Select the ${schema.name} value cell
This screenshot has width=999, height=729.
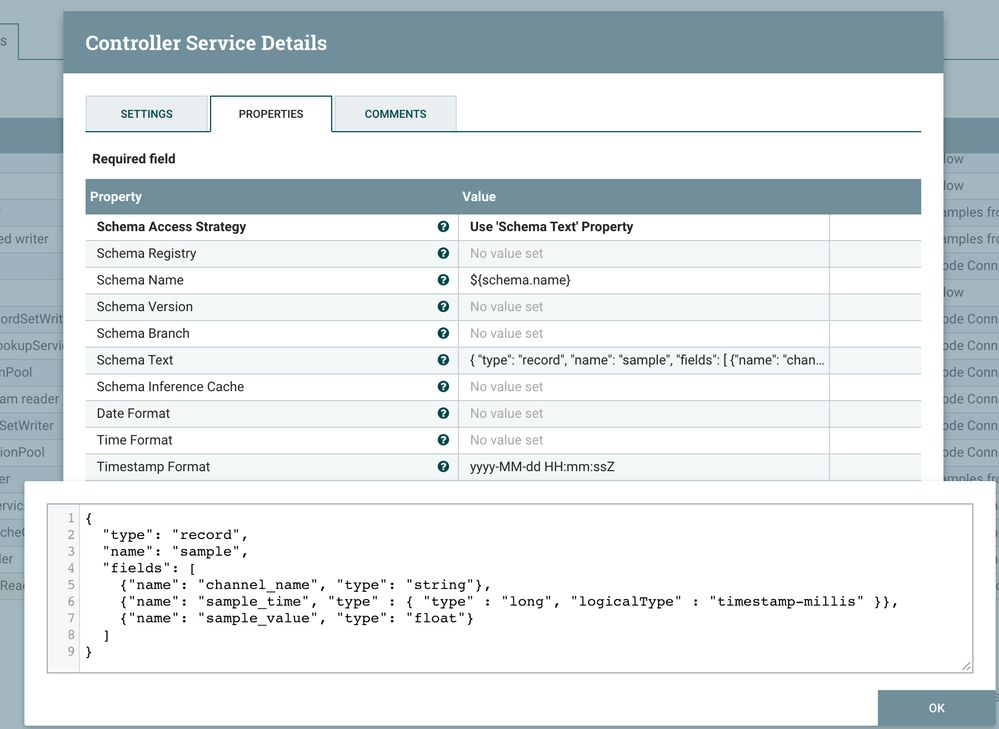click(643, 280)
